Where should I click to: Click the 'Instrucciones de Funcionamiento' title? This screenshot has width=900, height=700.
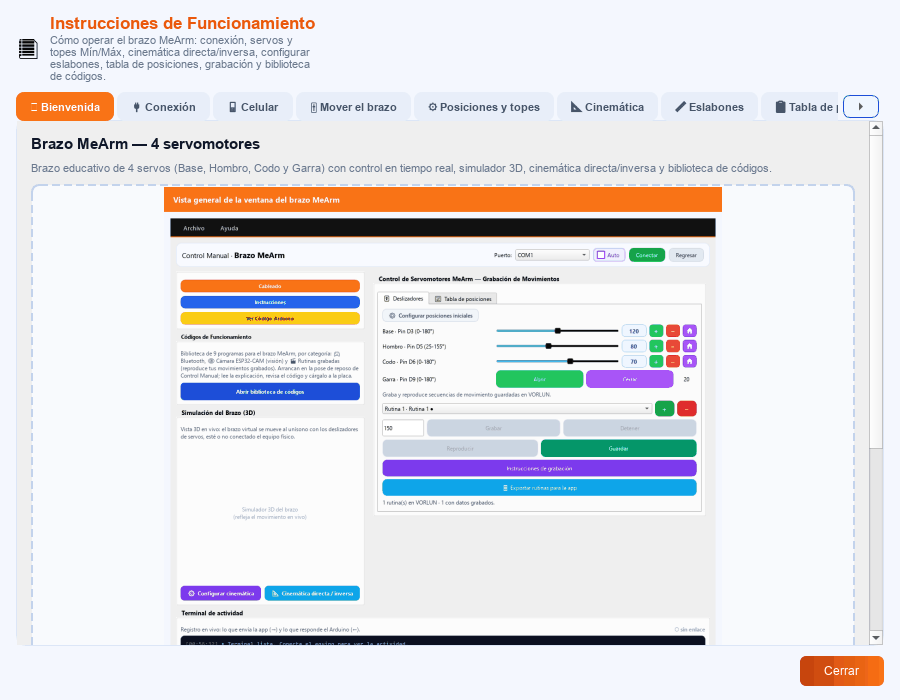pos(183,23)
